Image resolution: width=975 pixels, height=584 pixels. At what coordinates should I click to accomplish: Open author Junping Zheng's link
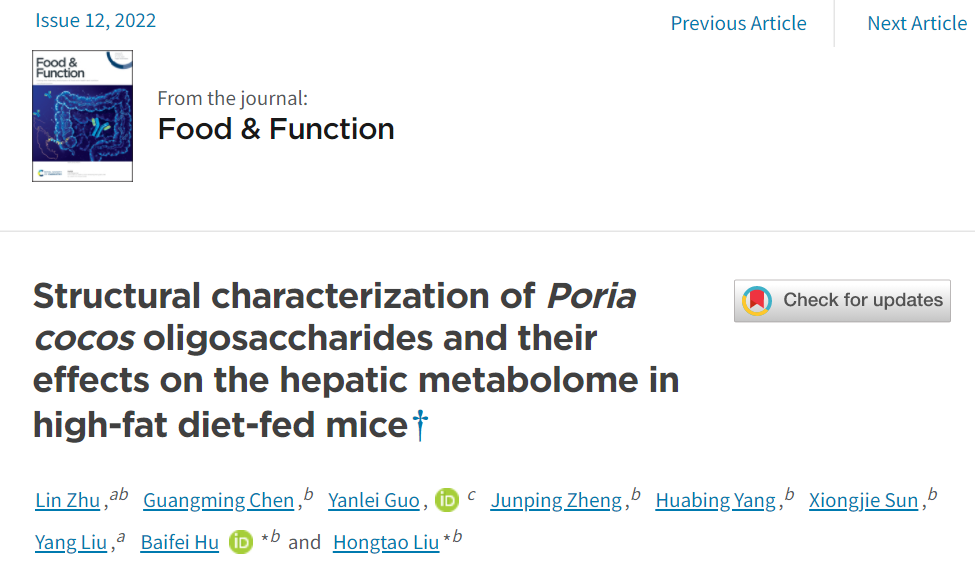pyautogui.click(x=556, y=501)
